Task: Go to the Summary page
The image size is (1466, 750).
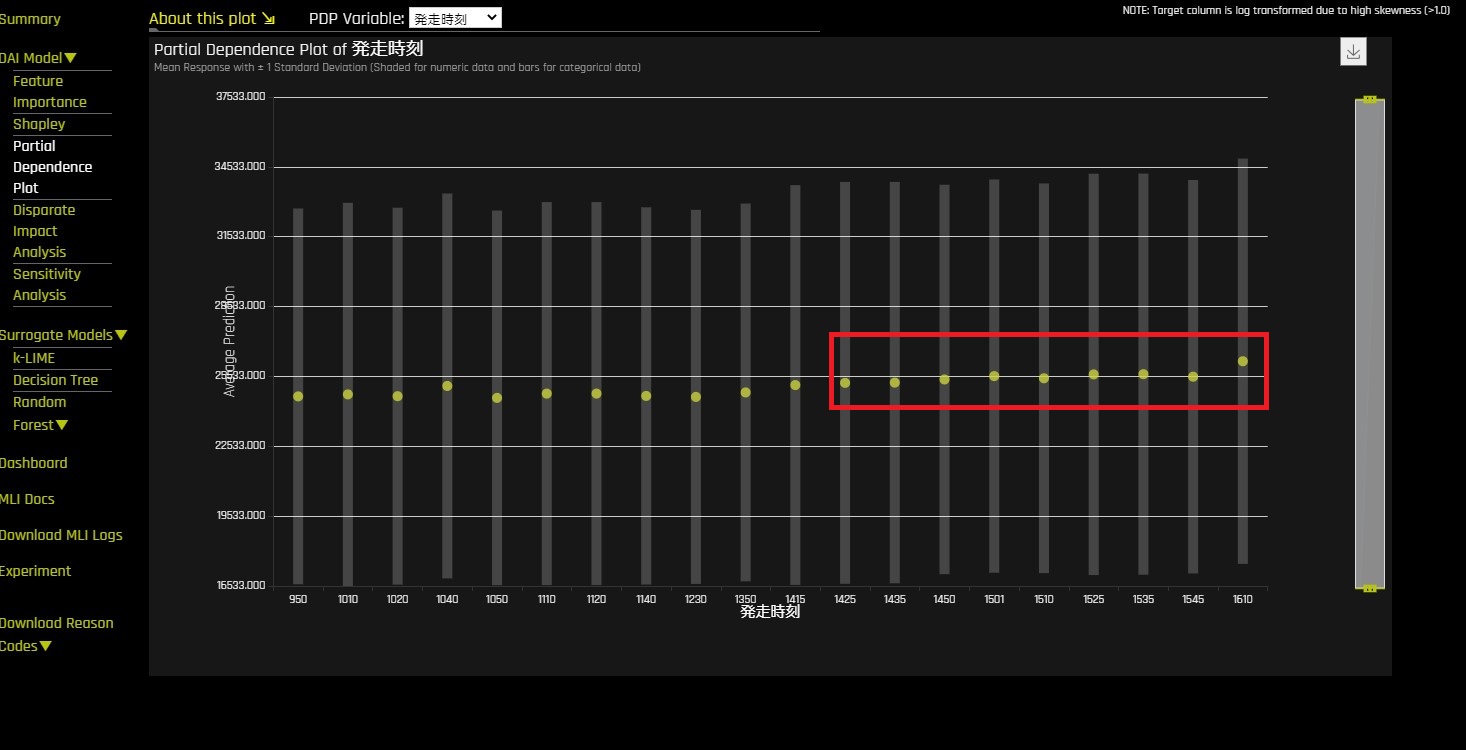Action: click(30, 19)
